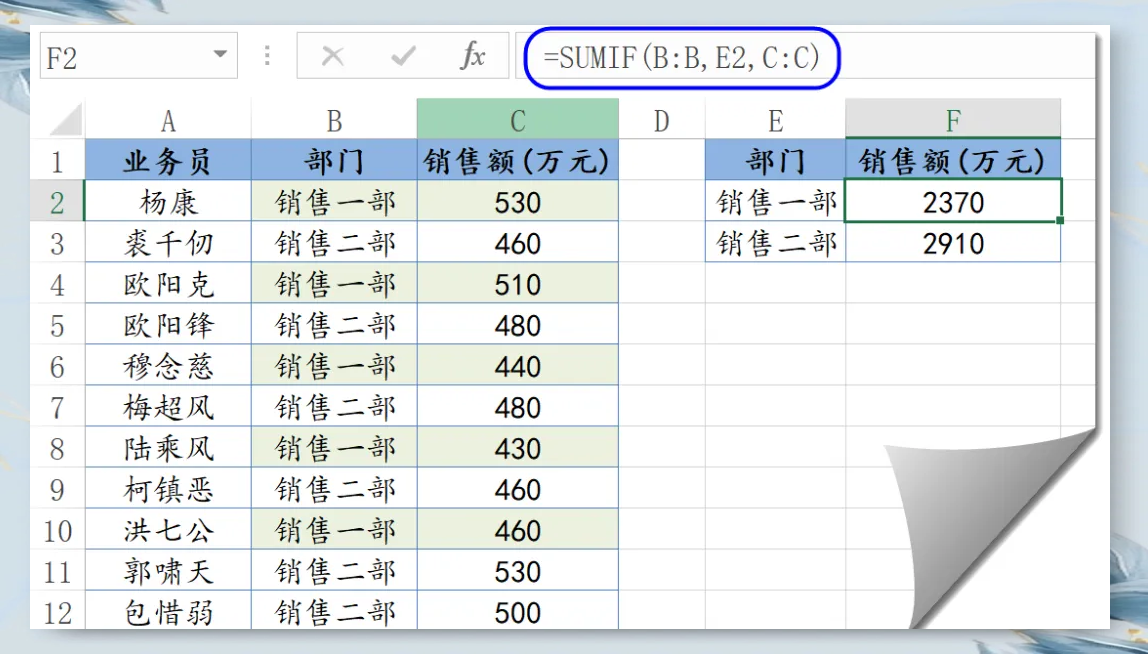
Task: Select column A header
Action: click(168, 120)
